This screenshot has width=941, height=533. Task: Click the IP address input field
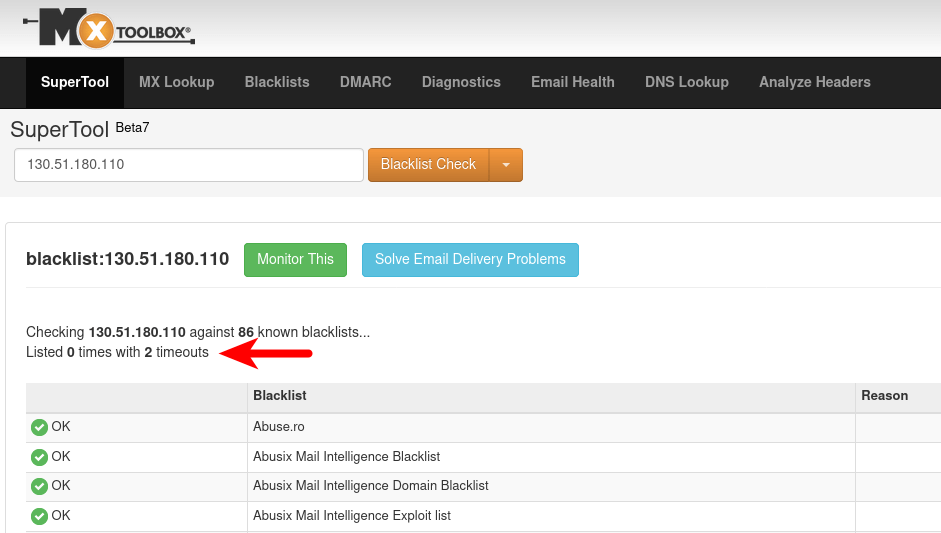[x=188, y=165]
